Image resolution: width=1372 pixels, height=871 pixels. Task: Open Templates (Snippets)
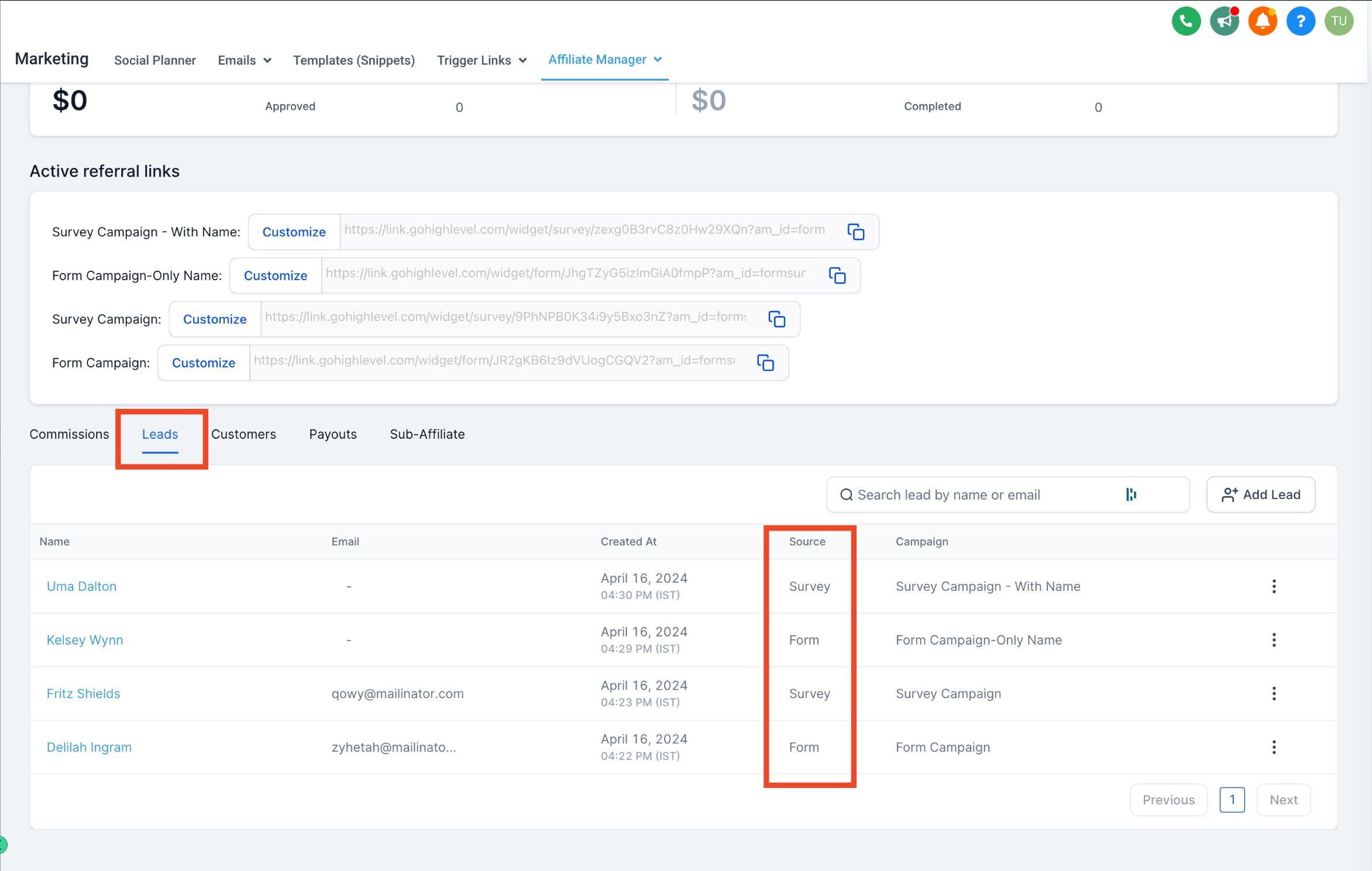(354, 60)
